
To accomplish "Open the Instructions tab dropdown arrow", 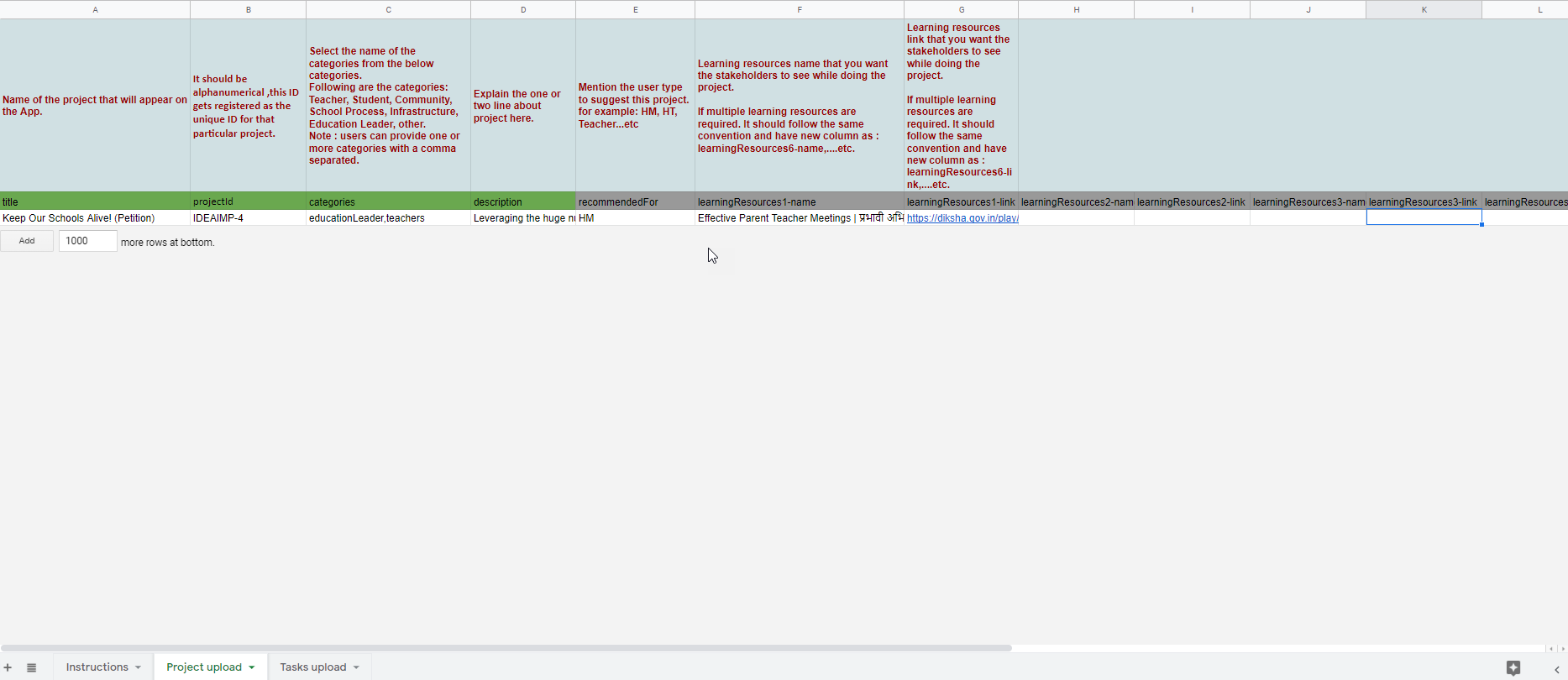I will [138, 667].
